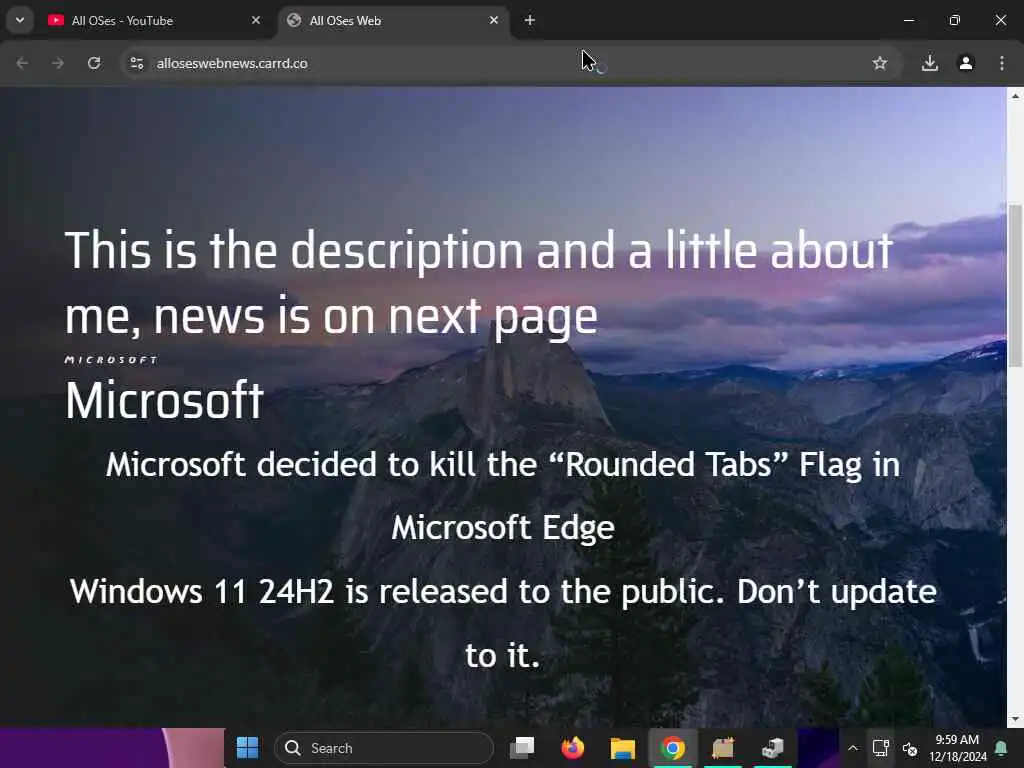This screenshot has height=768, width=1024.
Task: Close the All OSes - YouTube tab
Action: point(256,20)
